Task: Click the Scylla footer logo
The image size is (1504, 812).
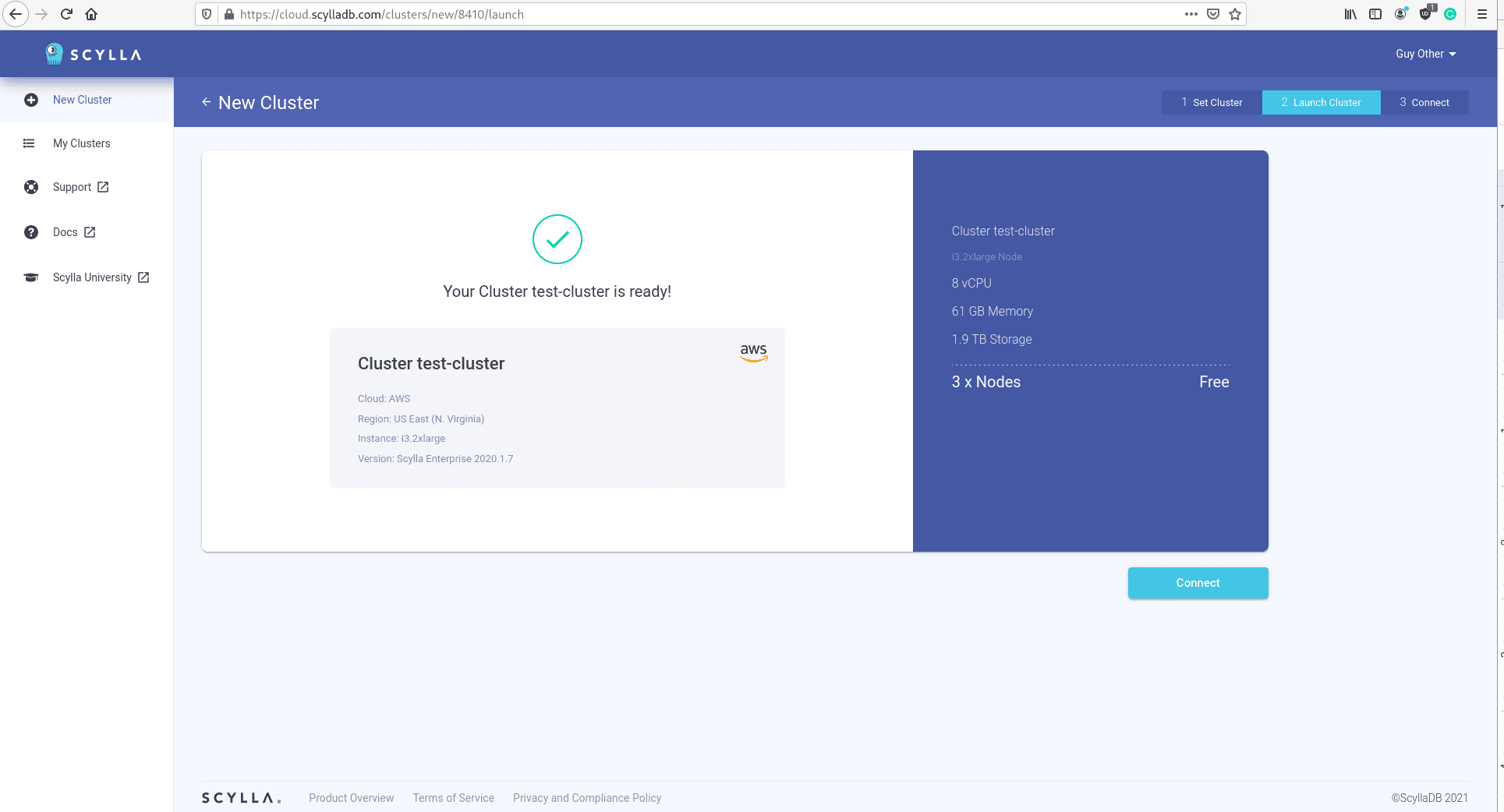Action: [x=241, y=798]
